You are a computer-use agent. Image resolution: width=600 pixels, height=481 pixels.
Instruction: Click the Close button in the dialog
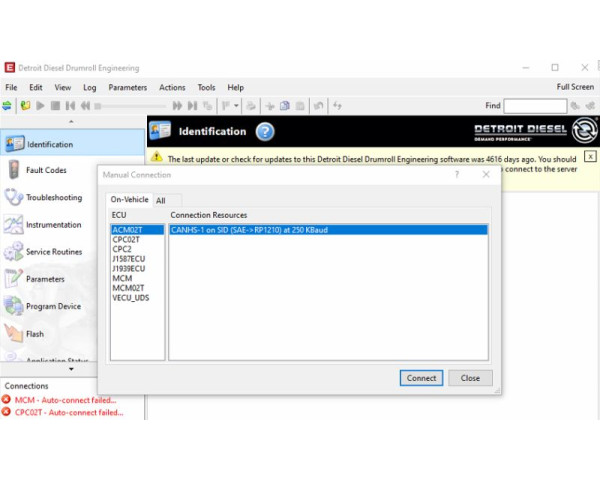(x=470, y=378)
